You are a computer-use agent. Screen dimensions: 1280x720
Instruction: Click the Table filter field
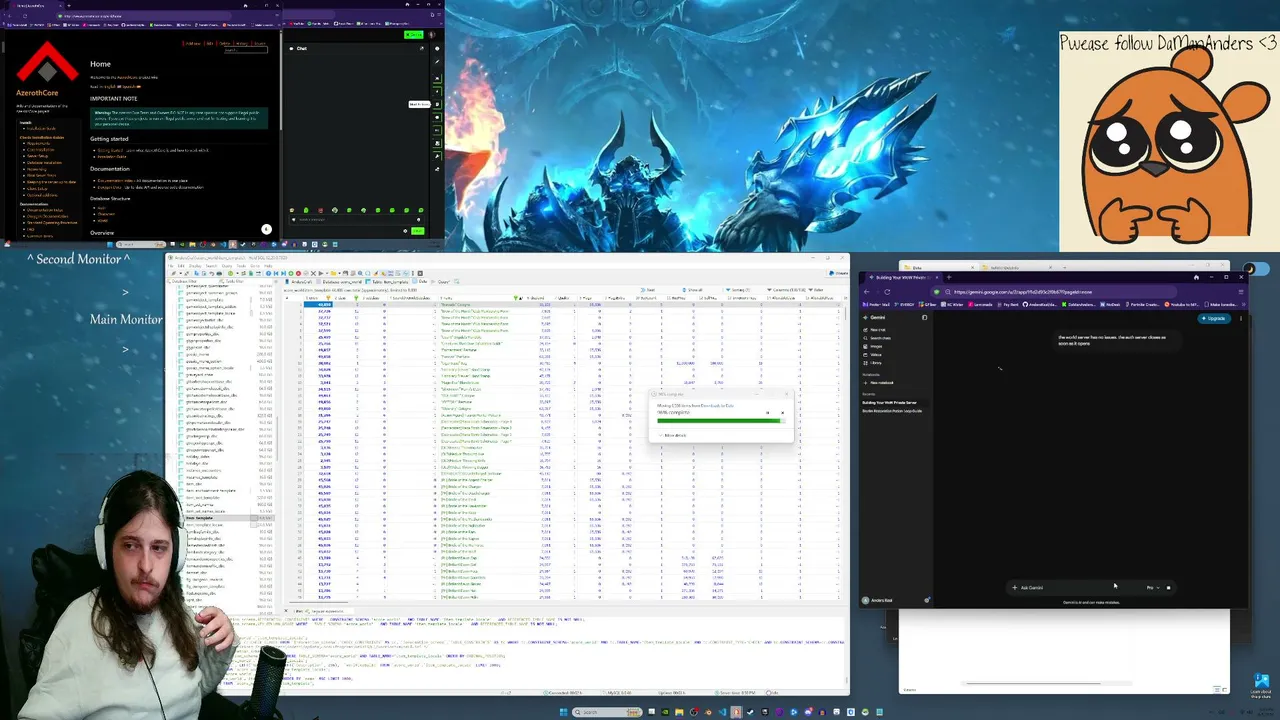[247, 281]
